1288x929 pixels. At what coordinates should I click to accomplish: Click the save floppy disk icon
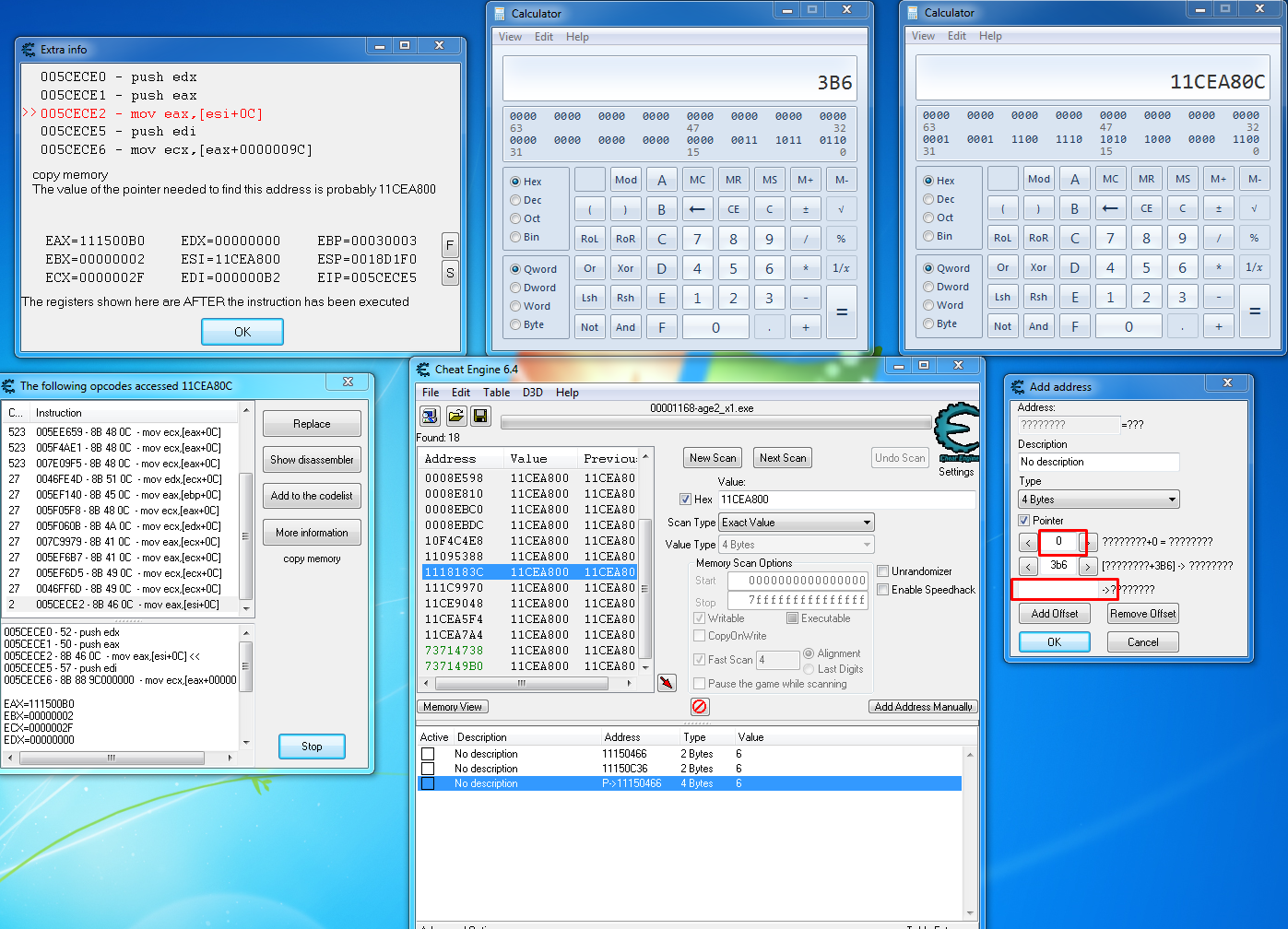480,417
